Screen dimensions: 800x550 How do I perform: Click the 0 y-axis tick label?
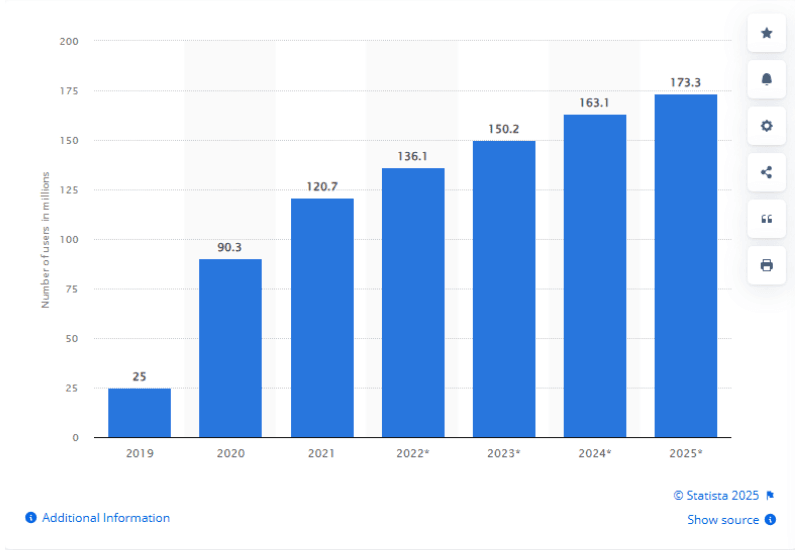tap(76, 437)
